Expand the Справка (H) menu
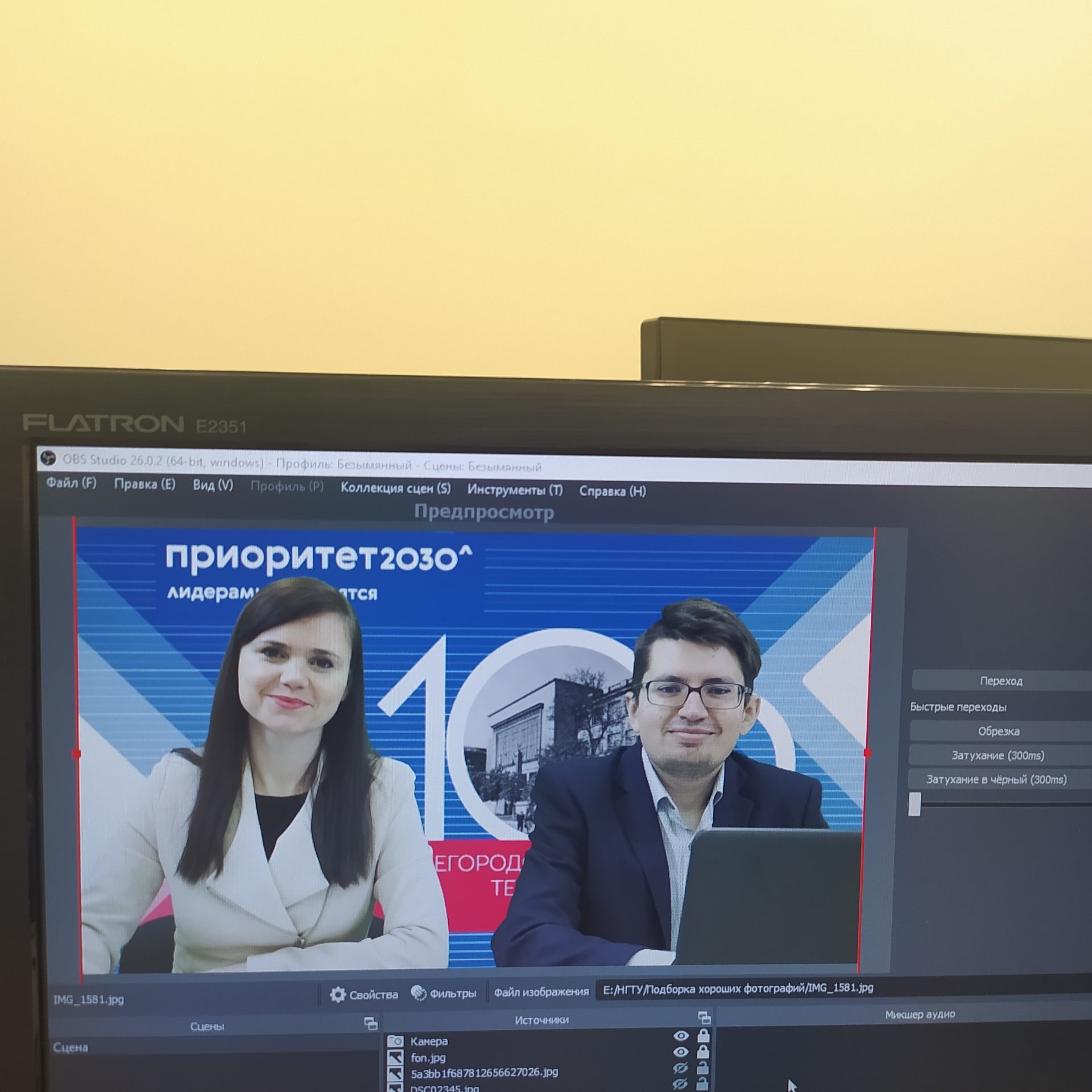1092x1092 pixels. [x=613, y=491]
